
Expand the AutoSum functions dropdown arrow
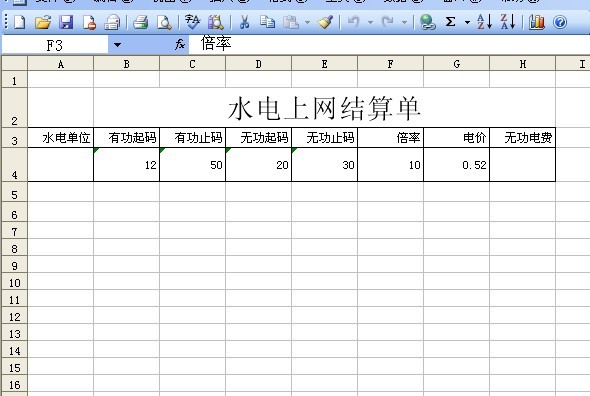coord(467,22)
